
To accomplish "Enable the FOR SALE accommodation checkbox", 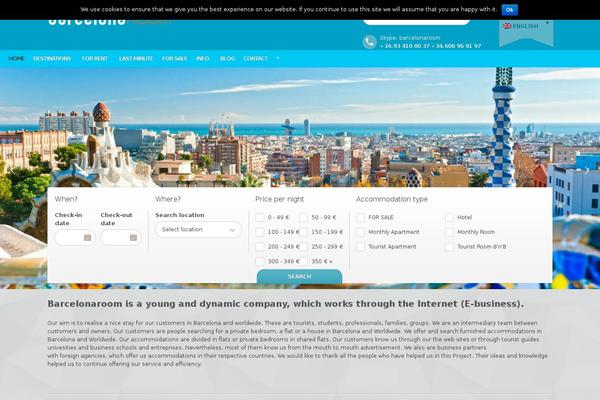I will pyautogui.click(x=360, y=217).
